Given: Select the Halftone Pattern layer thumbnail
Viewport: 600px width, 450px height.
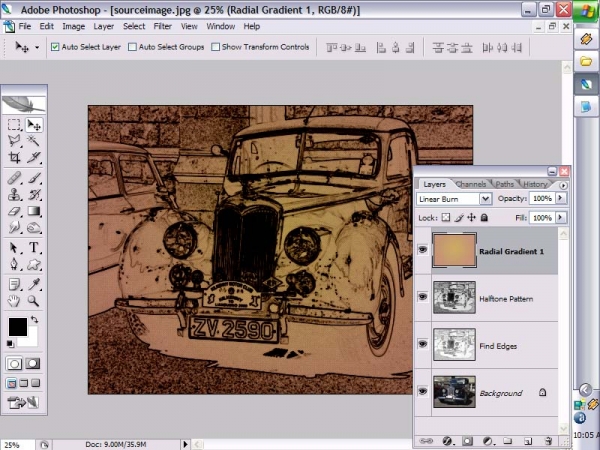Looking at the screenshot, I should (454, 297).
